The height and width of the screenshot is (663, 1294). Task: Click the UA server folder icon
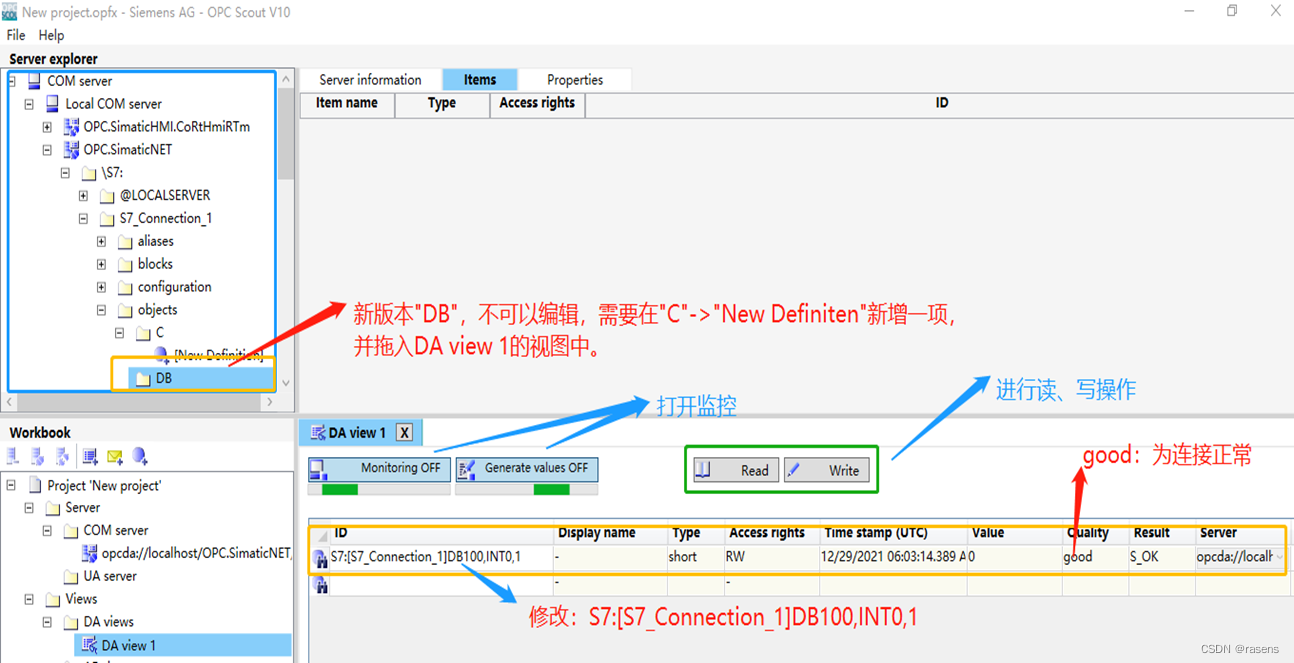pyautogui.click(x=71, y=577)
